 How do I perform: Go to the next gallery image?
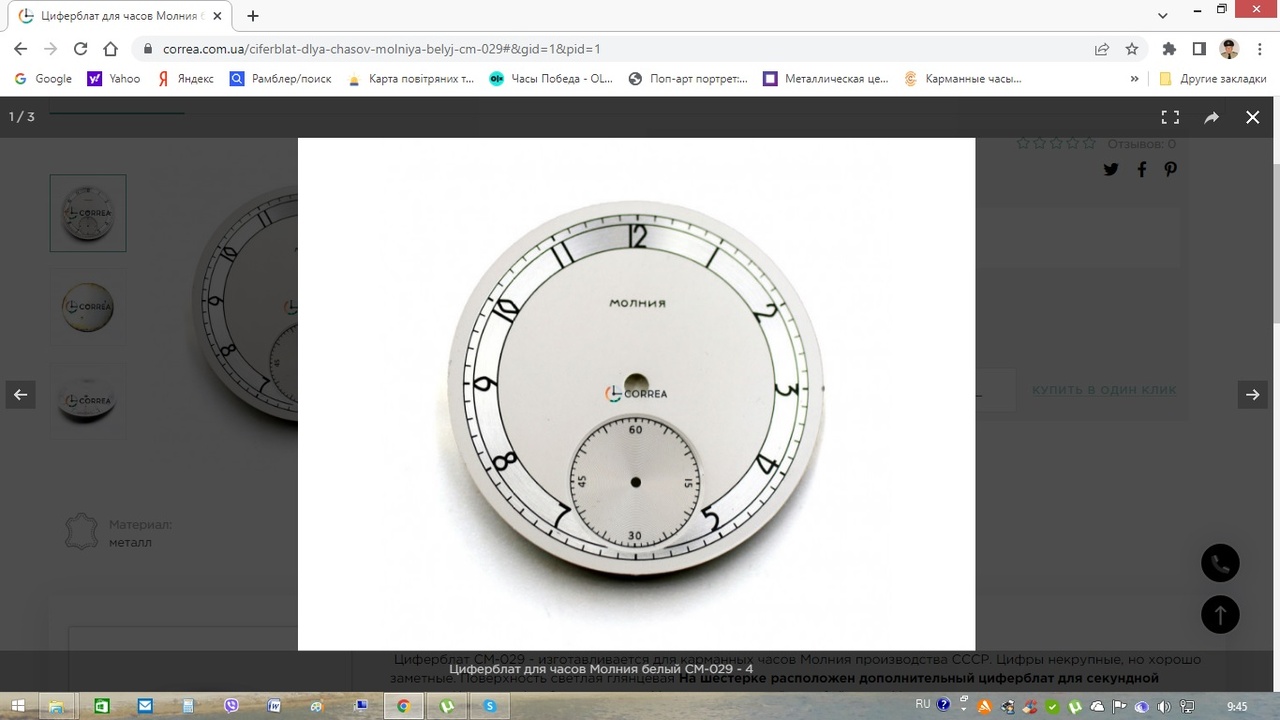[1252, 395]
